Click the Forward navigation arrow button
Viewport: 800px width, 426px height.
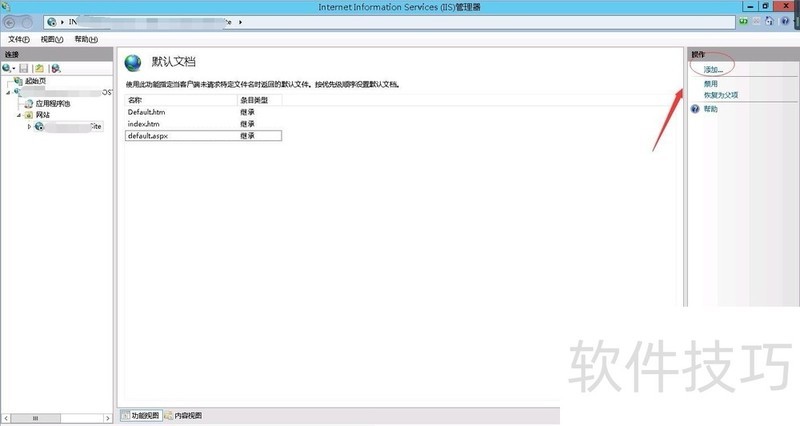[x=27, y=22]
